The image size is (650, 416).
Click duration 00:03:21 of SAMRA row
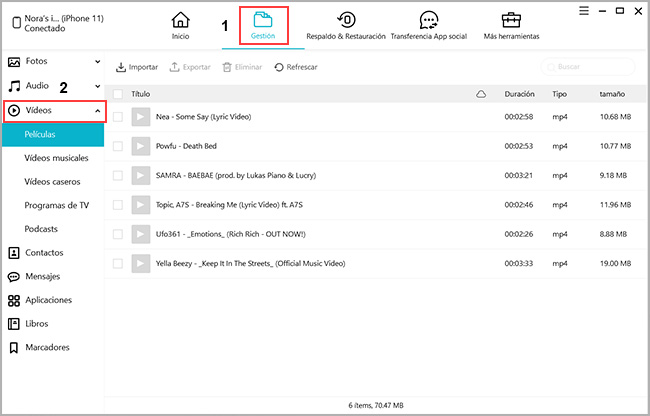[519, 176]
